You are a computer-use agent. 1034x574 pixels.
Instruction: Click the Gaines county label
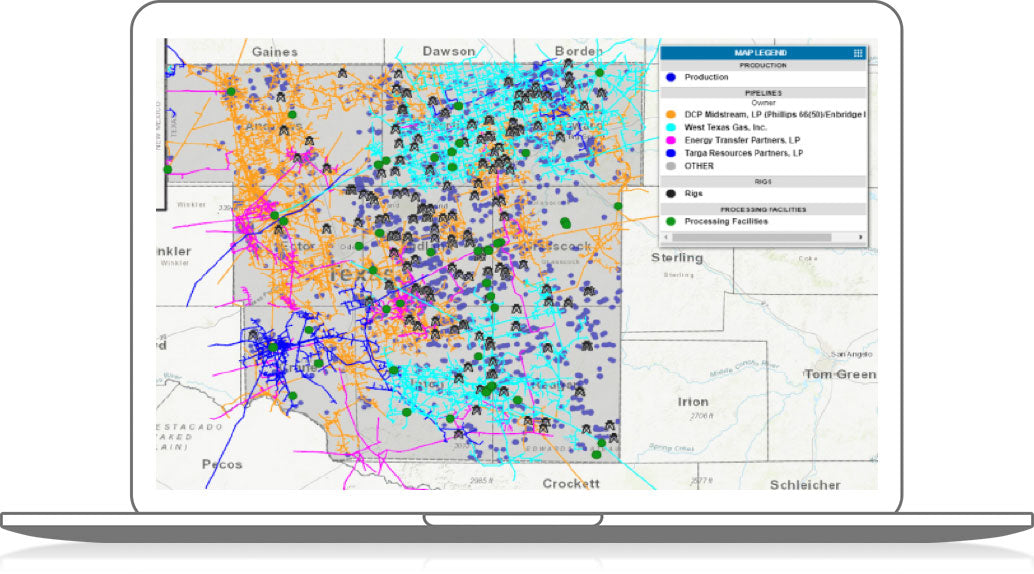point(275,51)
